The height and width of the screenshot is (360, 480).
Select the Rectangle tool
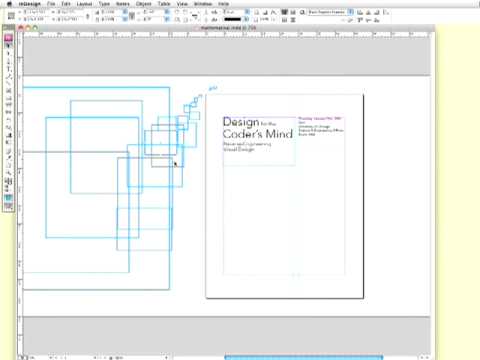(9, 99)
